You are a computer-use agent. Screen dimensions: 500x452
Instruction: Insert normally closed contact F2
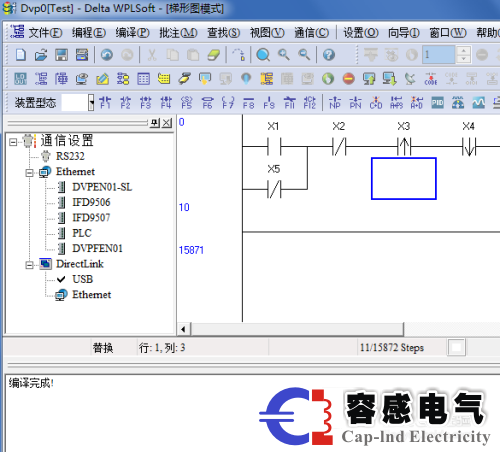[125, 103]
